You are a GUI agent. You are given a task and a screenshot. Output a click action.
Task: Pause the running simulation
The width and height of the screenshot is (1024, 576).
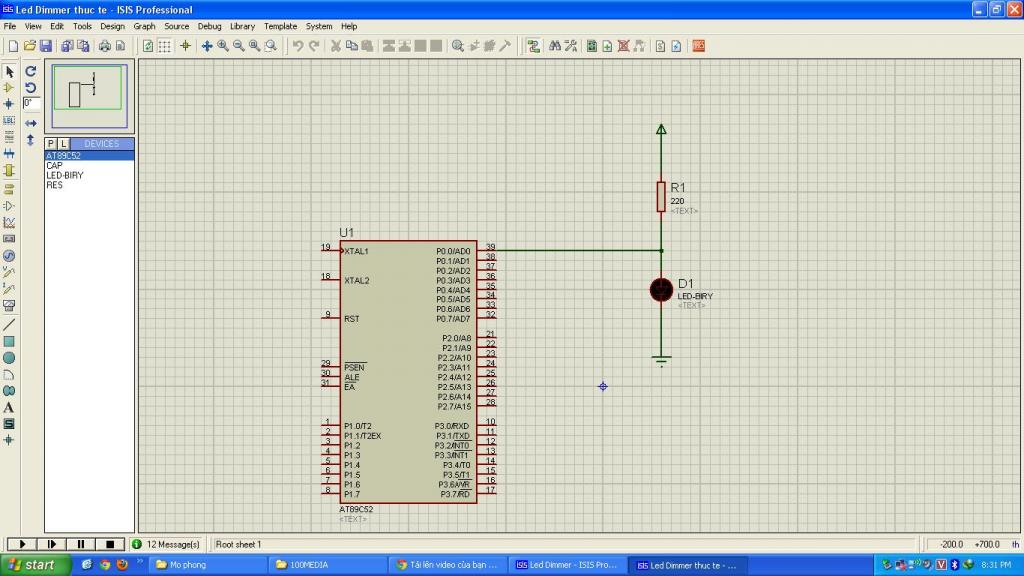[80, 544]
